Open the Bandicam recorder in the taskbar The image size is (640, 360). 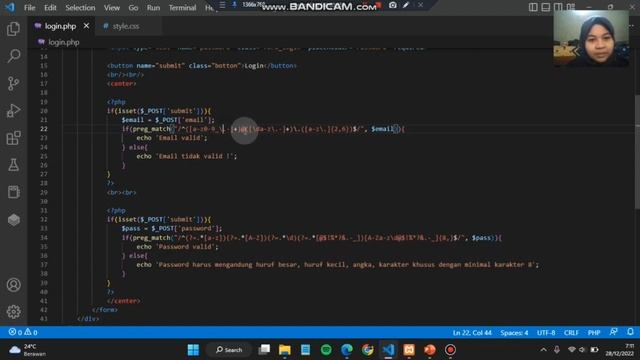pos(450,350)
